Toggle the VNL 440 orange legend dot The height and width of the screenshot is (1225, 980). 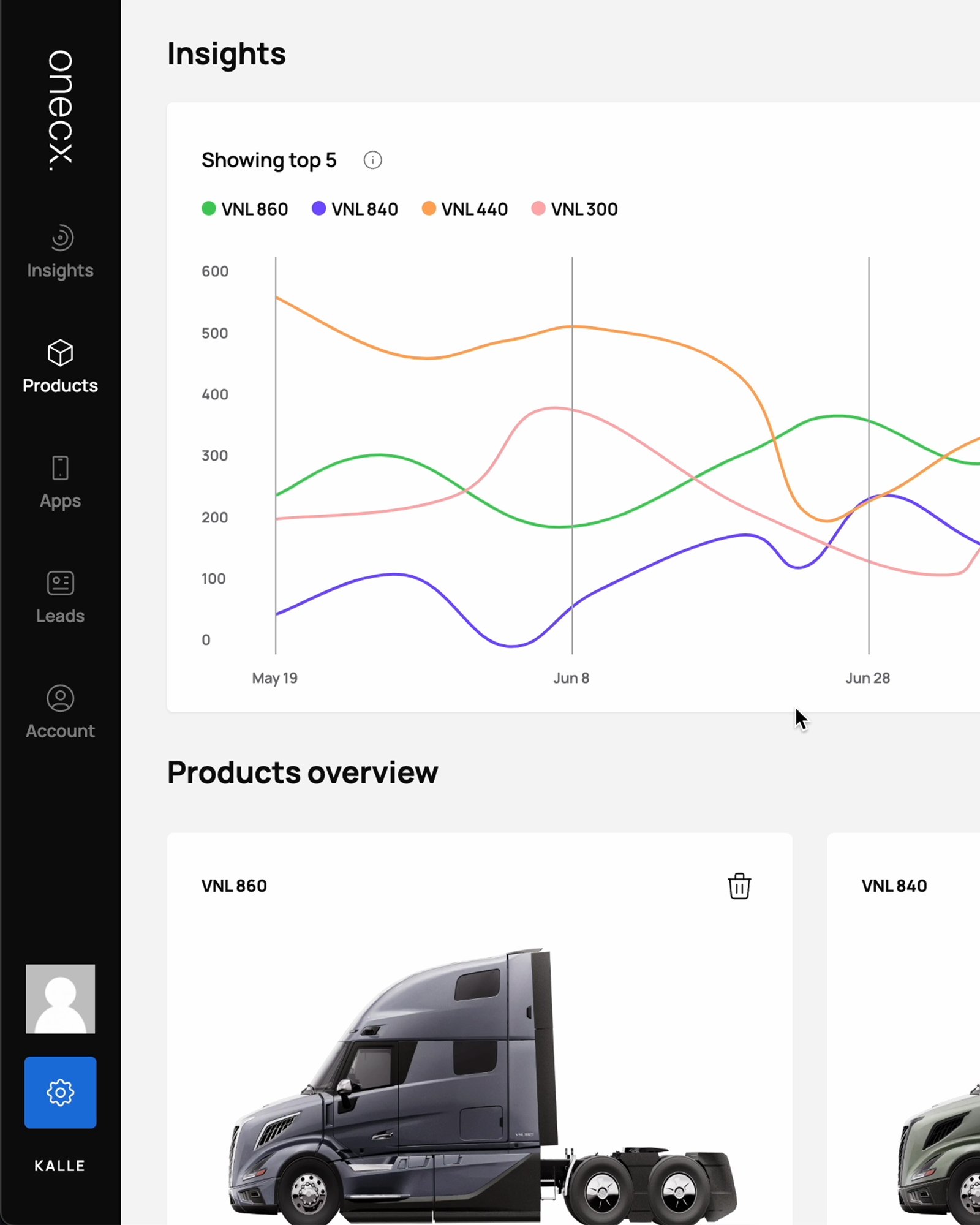[429, 208]
